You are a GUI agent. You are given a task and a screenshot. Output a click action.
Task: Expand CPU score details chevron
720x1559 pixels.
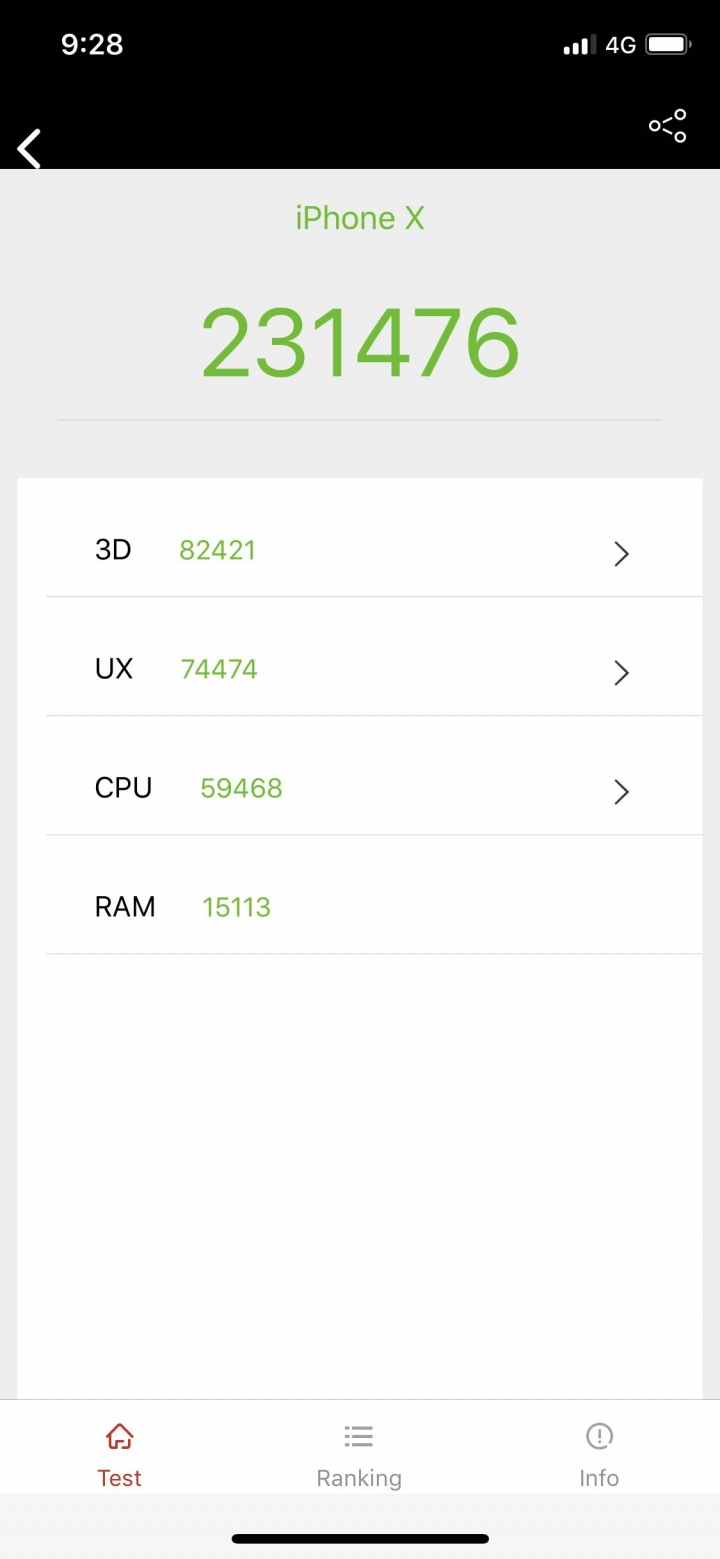[x=621, y=791]
